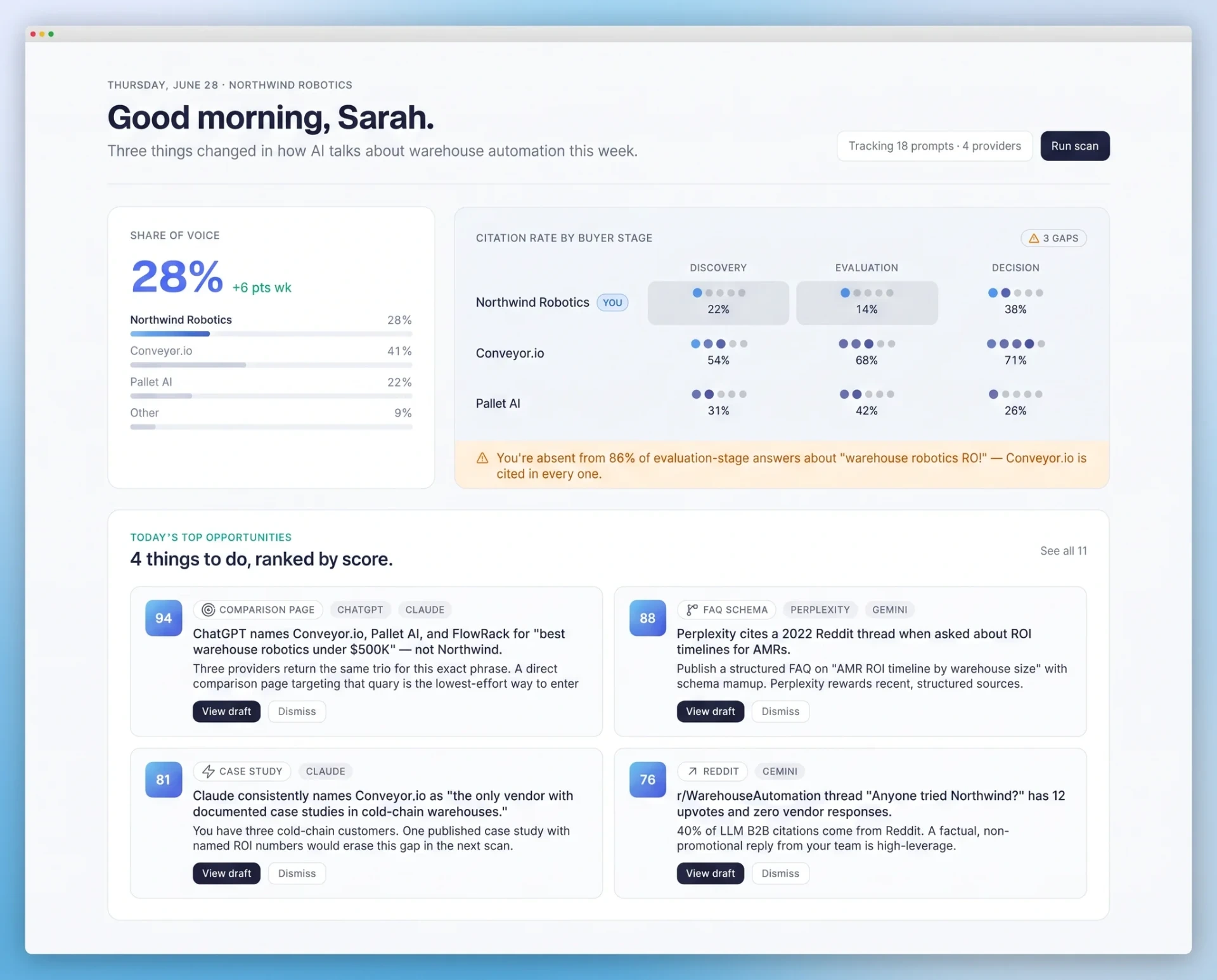Select the CLAUDE tag on the 94 card

425,610
